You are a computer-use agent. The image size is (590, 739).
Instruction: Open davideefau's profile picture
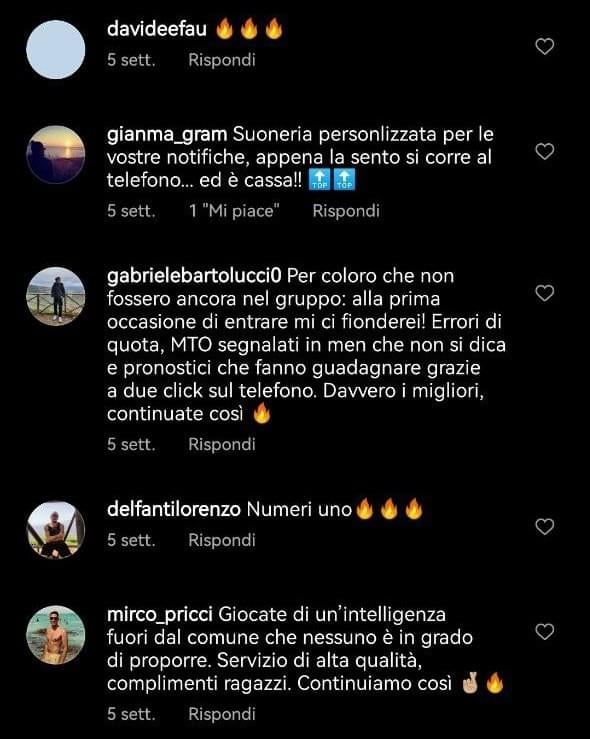pos(56,49)
